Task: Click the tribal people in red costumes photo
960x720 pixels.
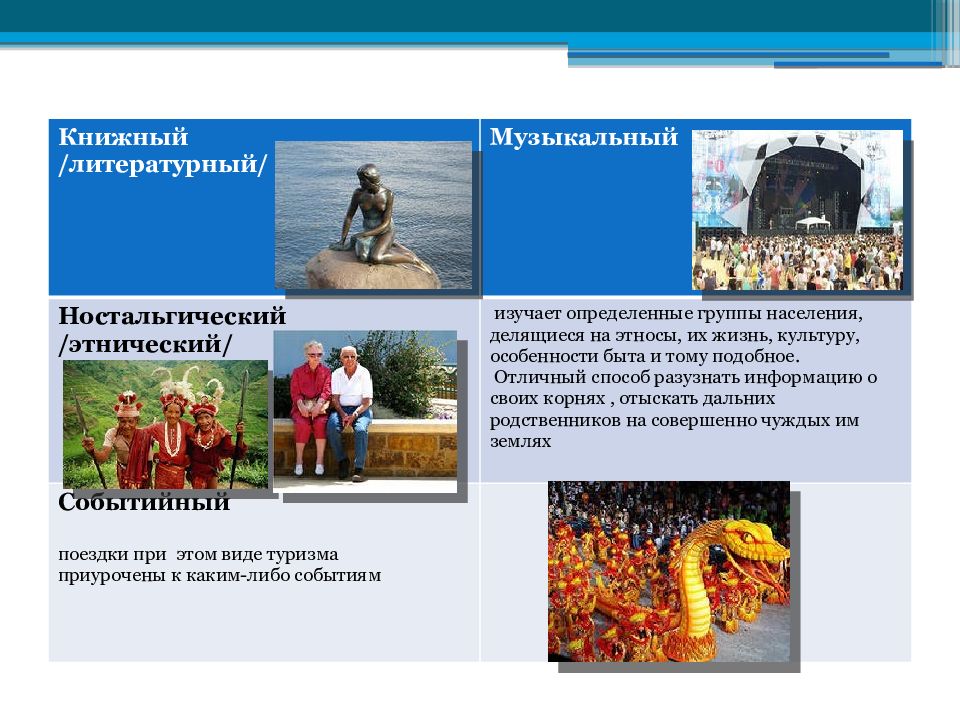Action: 165,424
